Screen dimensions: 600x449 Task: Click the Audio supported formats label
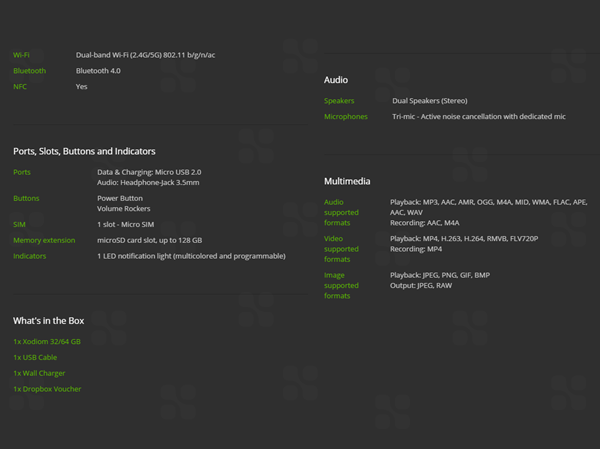(x=341, y=212)
